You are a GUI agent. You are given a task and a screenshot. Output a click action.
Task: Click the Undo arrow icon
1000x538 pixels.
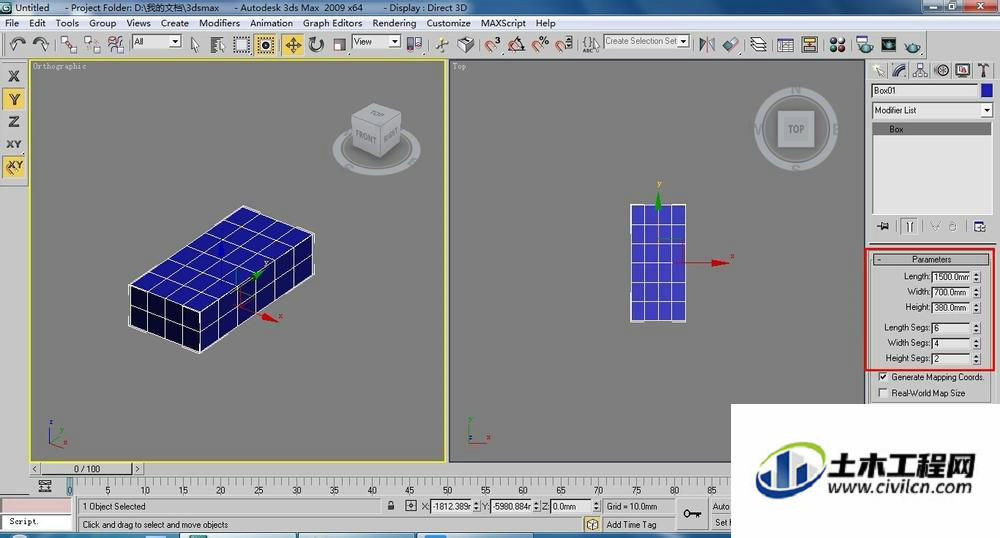point(17,44)
